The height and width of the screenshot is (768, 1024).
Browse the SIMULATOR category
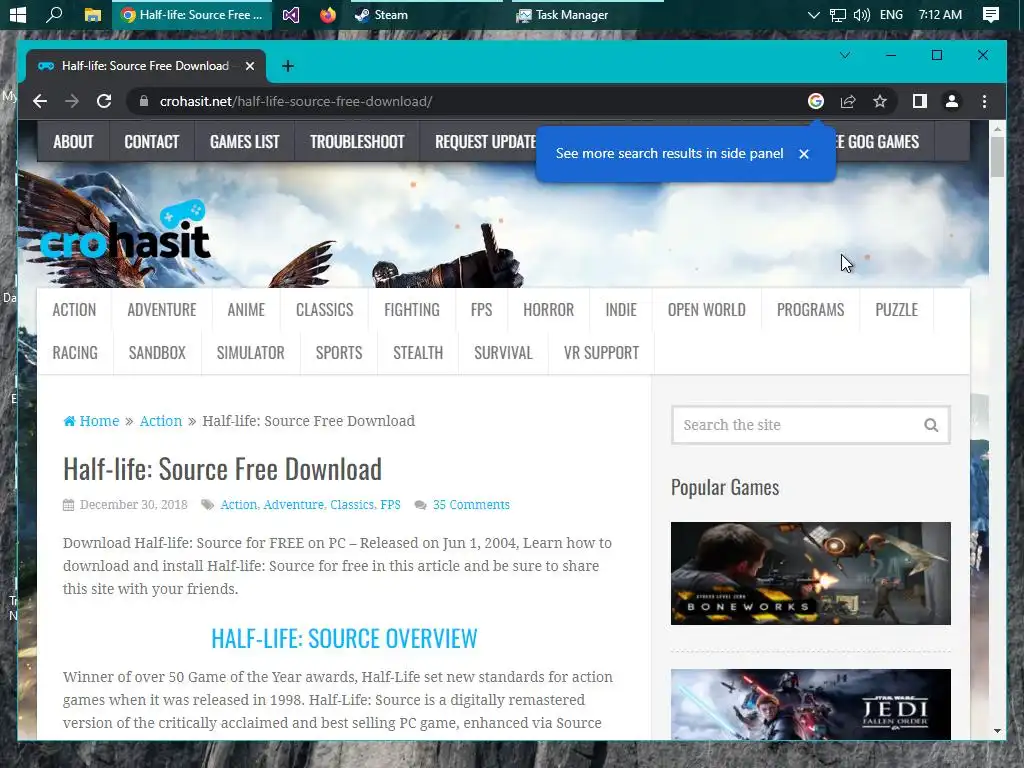[251, 353]
